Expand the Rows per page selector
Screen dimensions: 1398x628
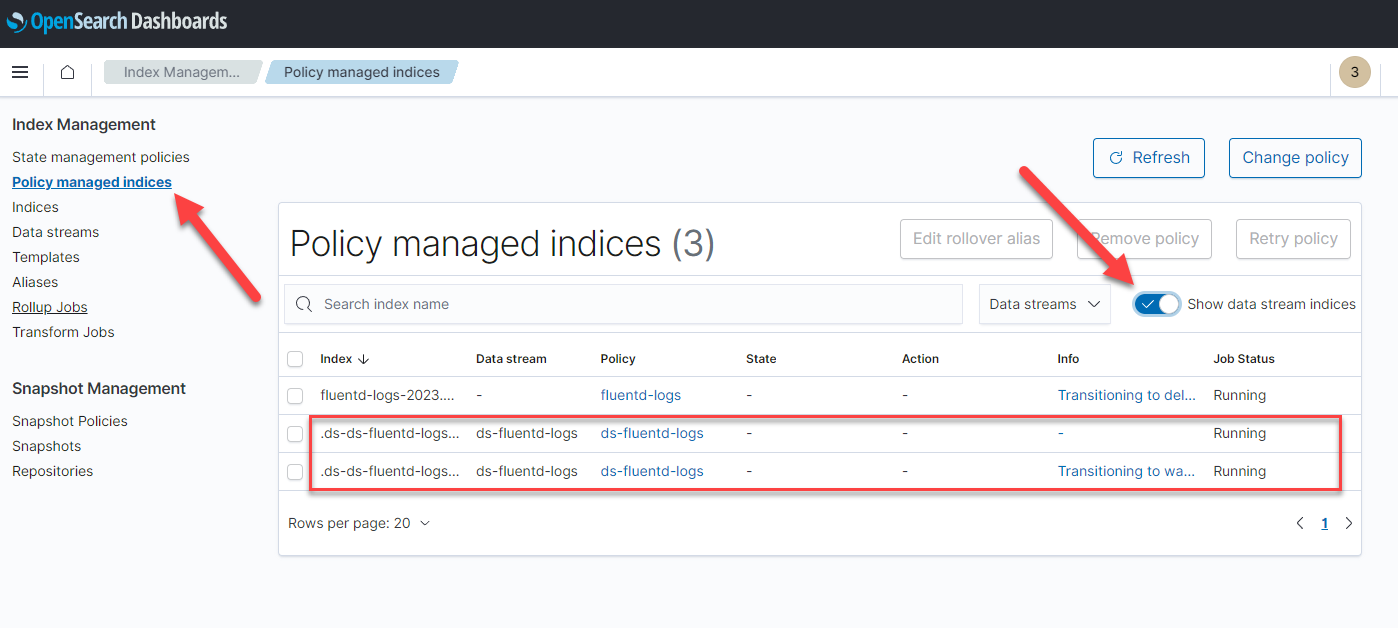tap(359, 523)
